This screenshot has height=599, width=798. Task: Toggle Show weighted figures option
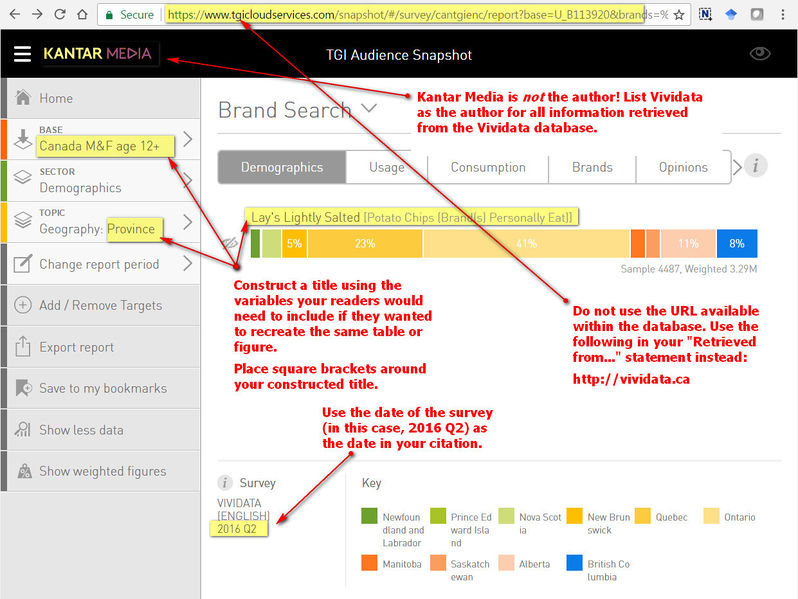coord(102,471)
